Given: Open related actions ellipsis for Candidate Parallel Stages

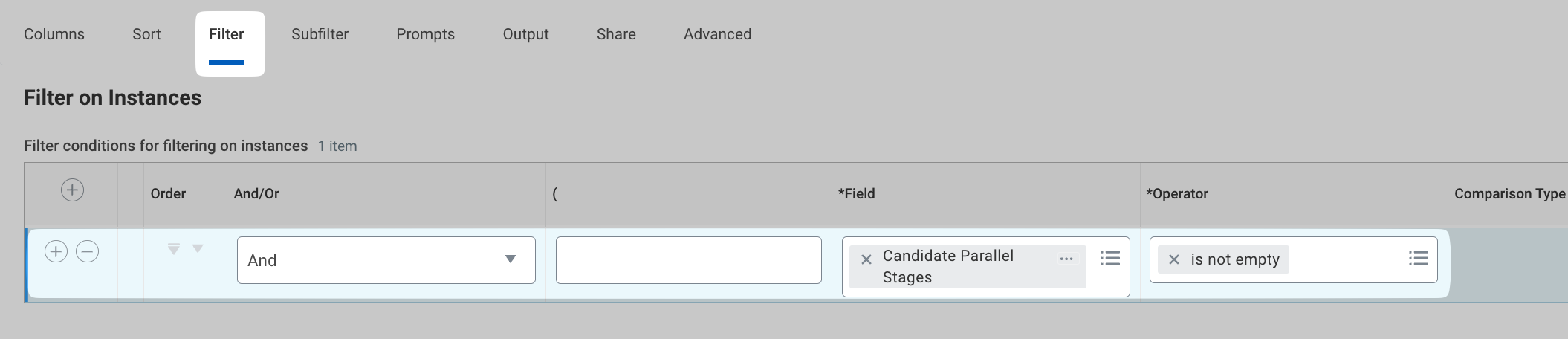Looking at the screenshot, I should point(1066,259).
